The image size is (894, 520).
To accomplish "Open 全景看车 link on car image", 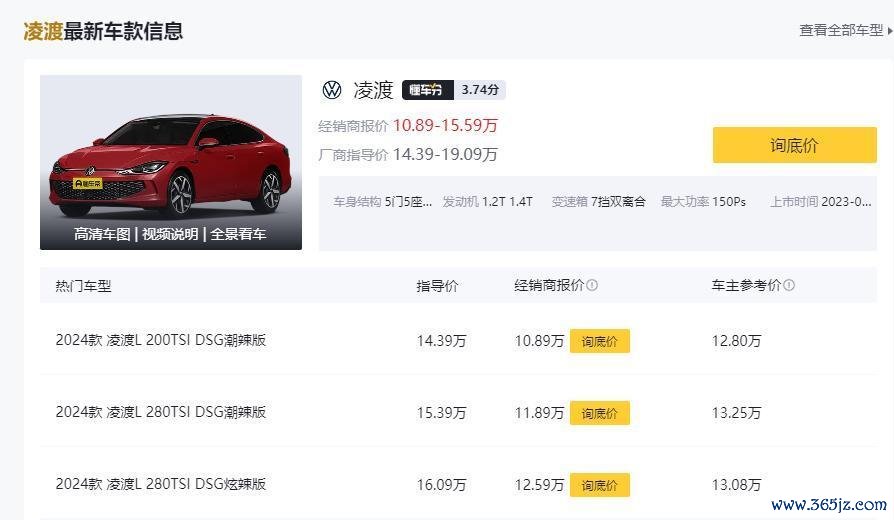I will (238, 234).
